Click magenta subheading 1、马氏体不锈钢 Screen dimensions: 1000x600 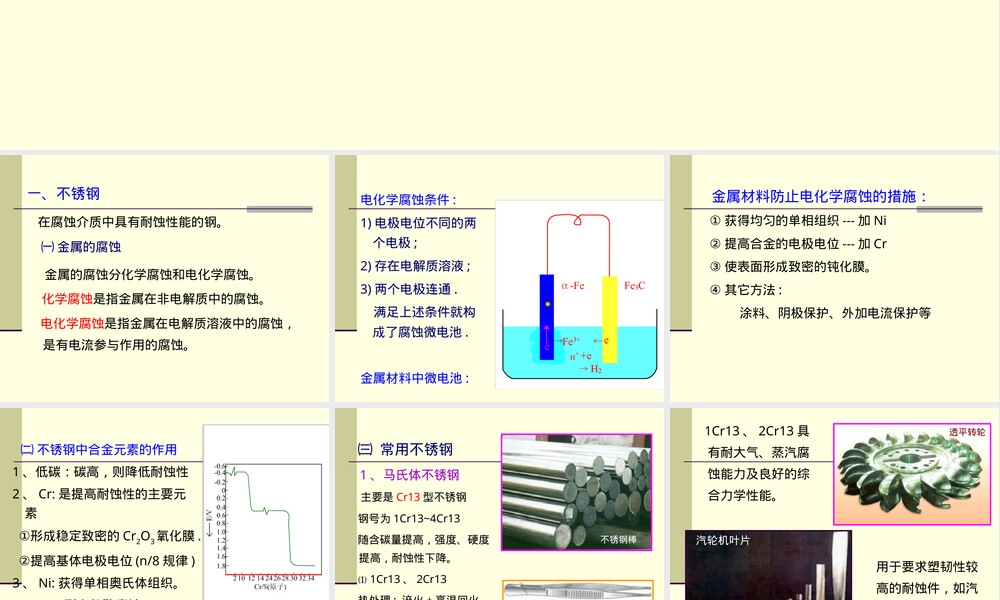(409, 475)
